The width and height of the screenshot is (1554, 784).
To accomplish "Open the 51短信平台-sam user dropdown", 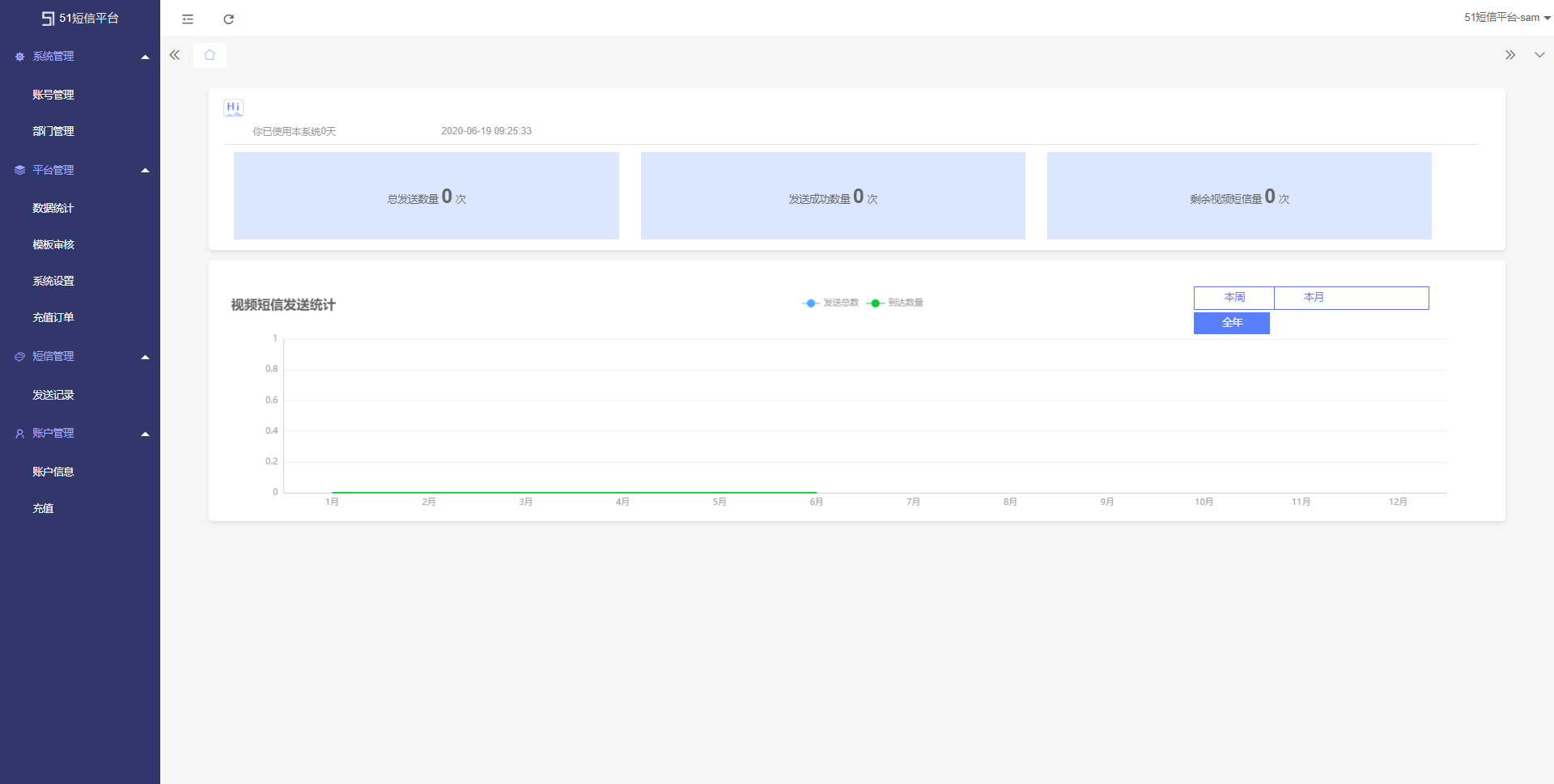I will (x=1507, y=17).
